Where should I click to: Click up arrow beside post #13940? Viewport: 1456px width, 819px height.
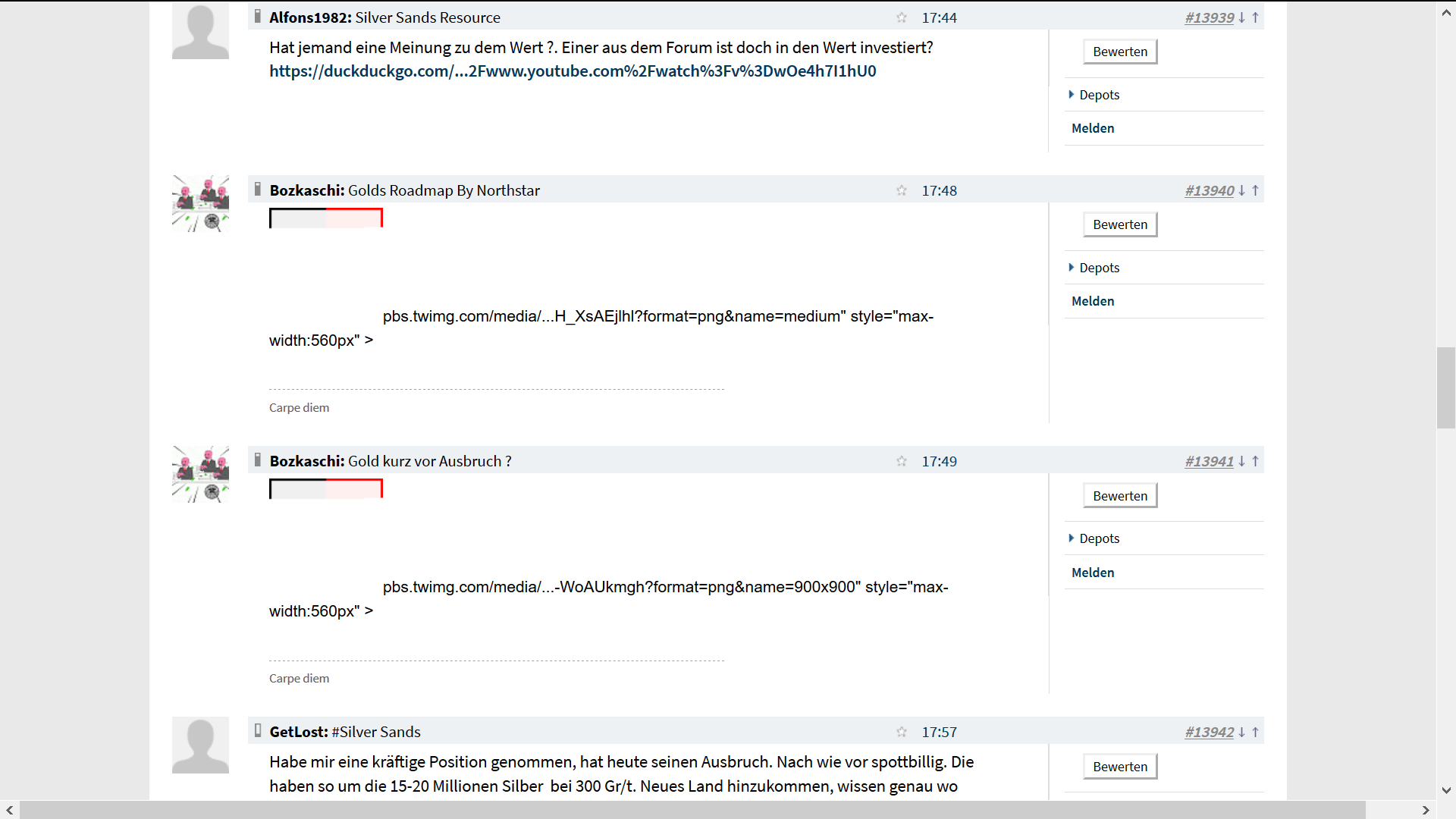click(x=1256, y=190)
